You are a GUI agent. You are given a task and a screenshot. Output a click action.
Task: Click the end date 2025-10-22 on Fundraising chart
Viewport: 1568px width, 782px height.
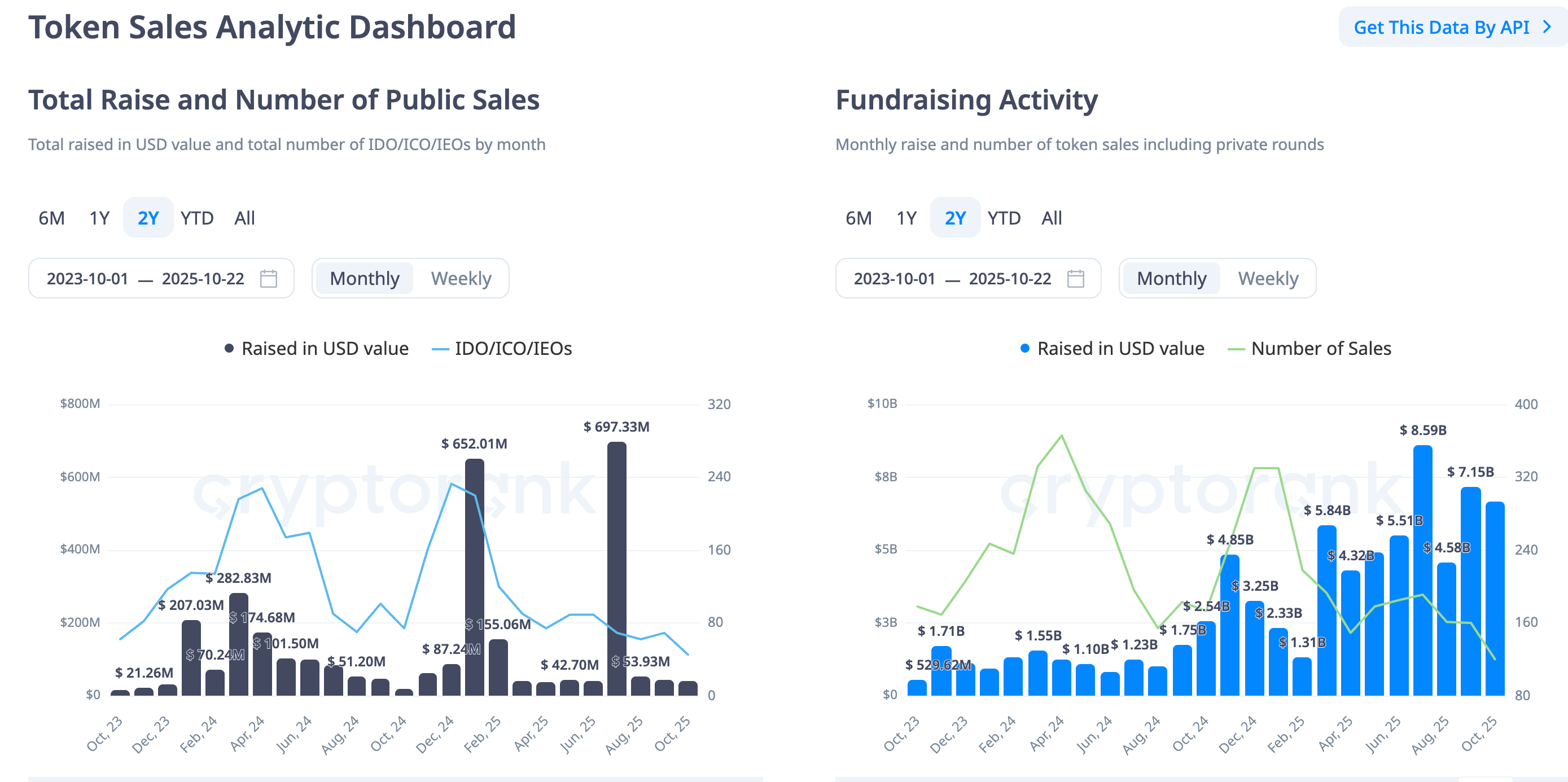(x=1009, y=278)
